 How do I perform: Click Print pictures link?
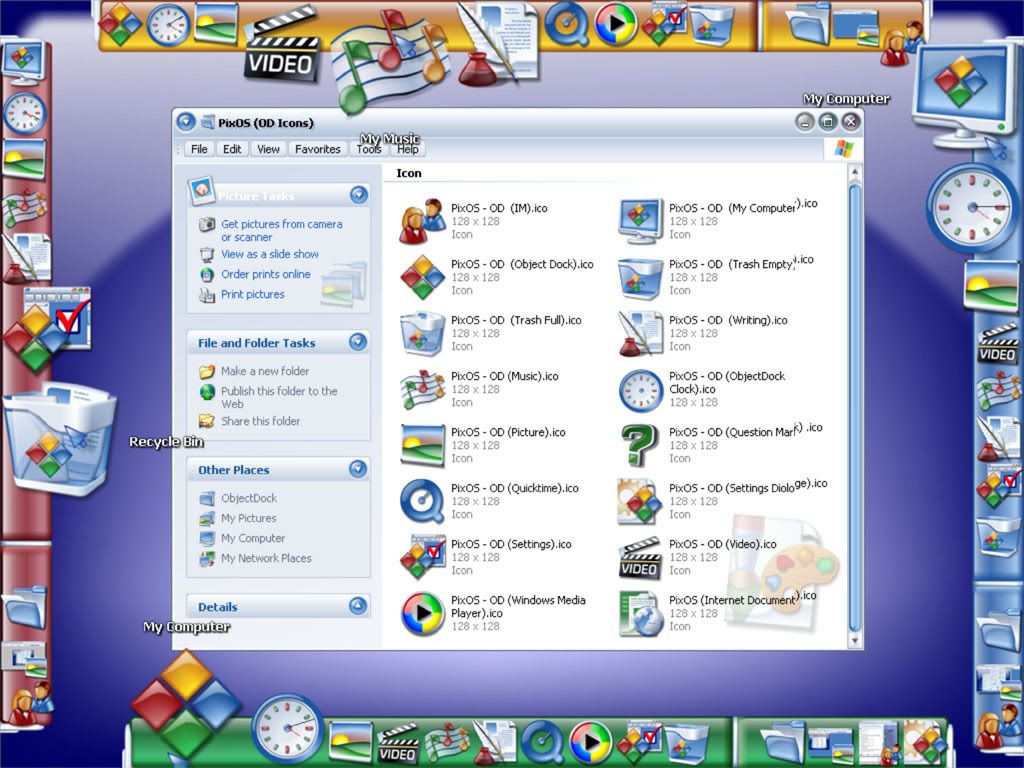coord(253,295)
